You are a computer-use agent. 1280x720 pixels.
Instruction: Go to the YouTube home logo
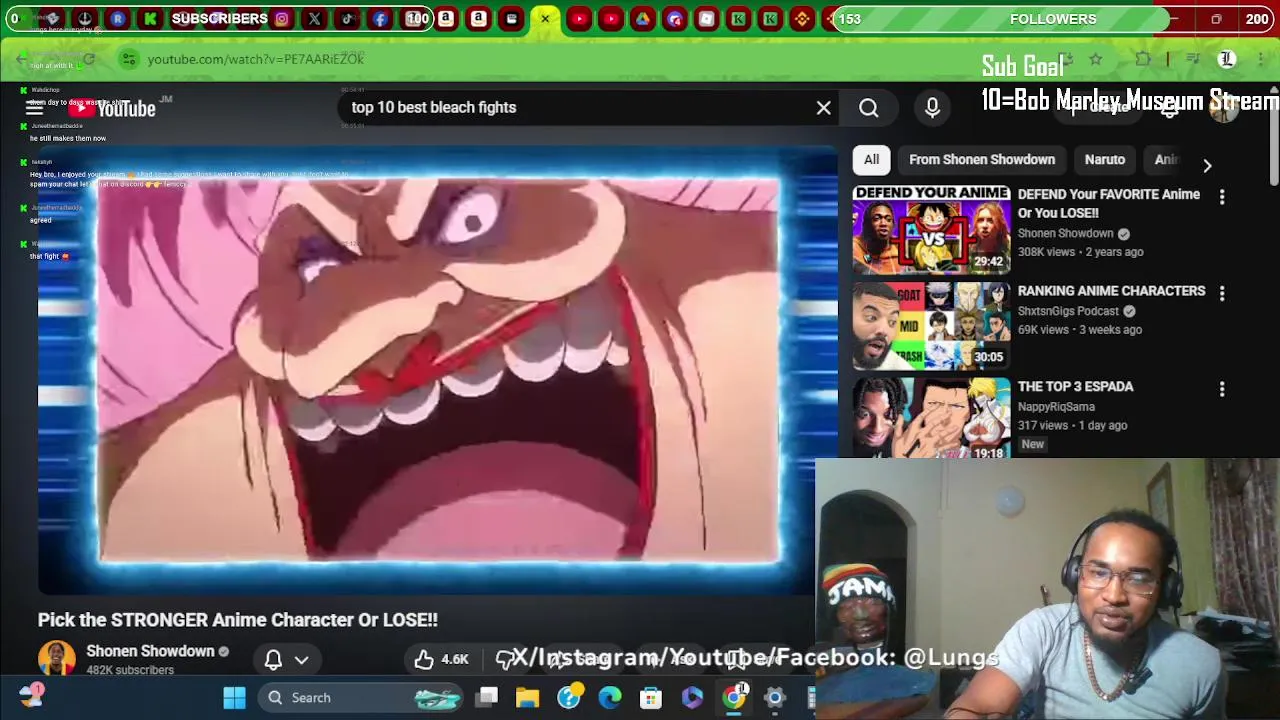112,108
